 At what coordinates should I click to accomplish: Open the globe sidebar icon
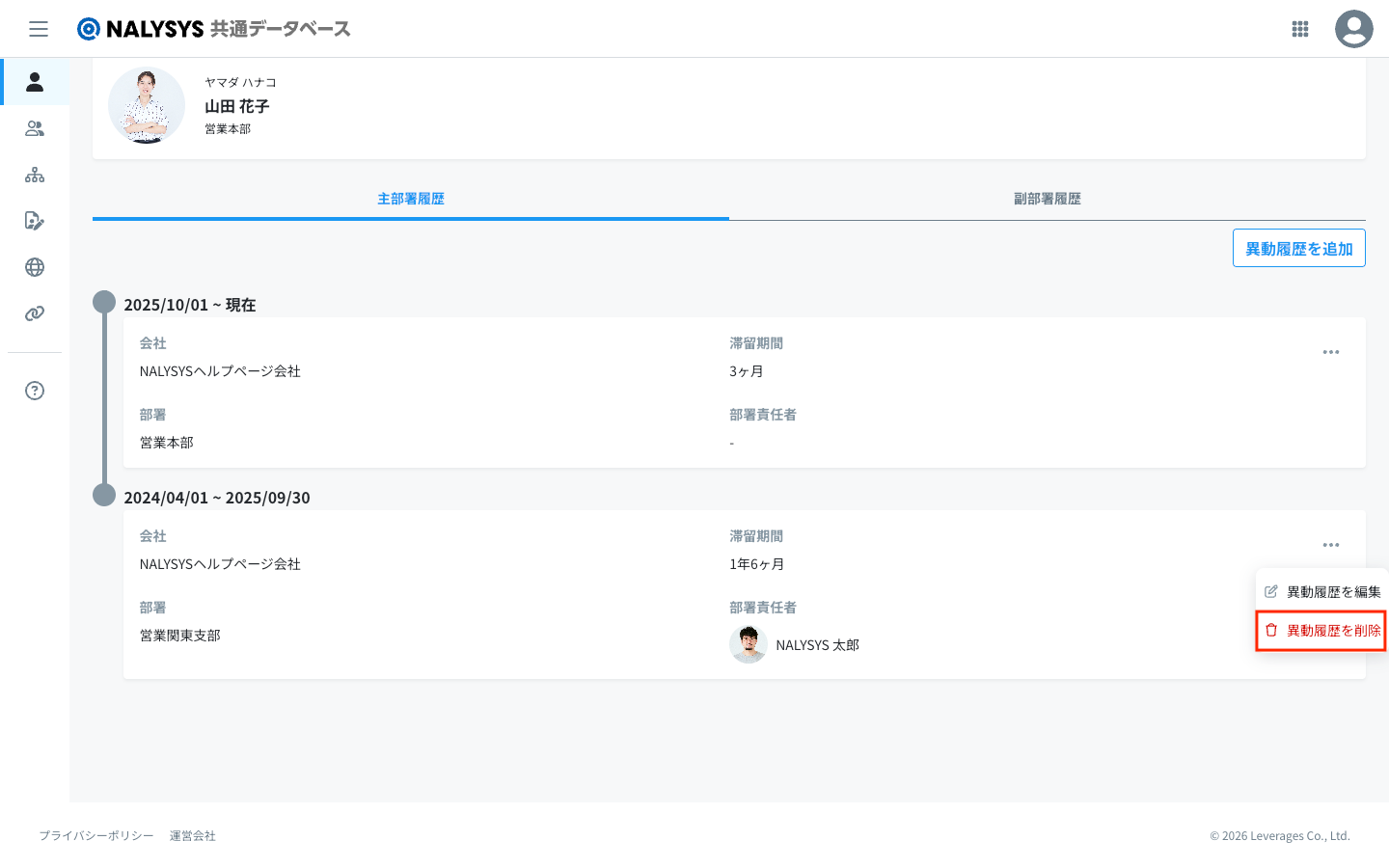tap(35, 267)
